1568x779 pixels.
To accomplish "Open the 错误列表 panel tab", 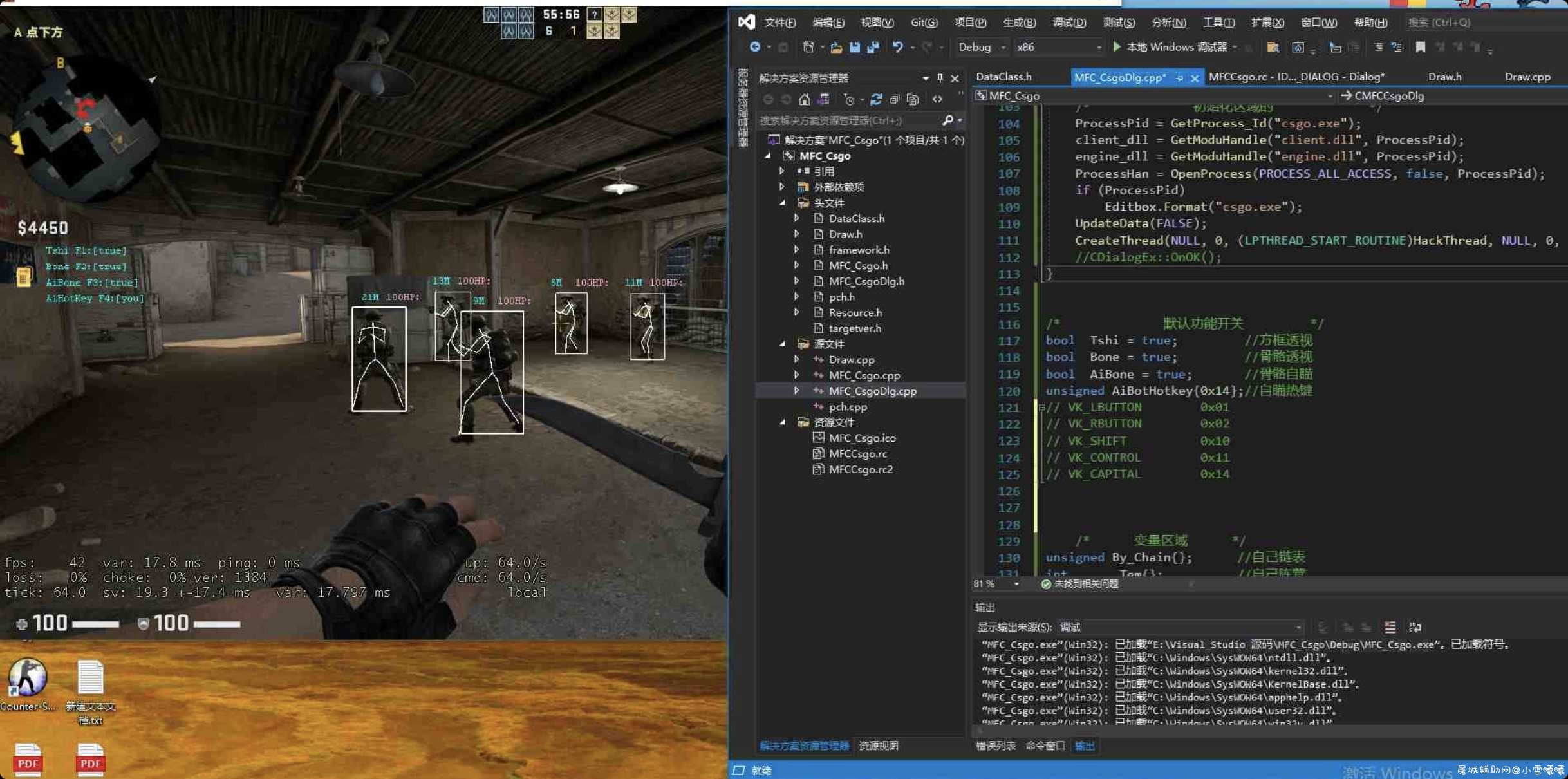I will pos(996,746).
